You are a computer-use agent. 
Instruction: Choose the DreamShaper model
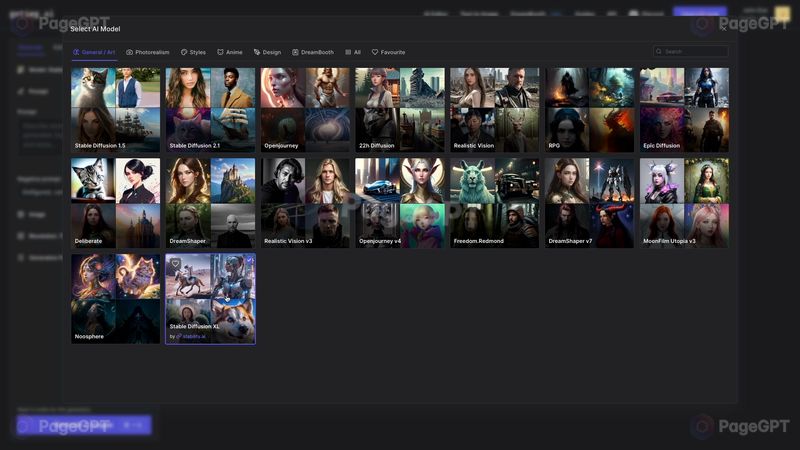(210, 203)
